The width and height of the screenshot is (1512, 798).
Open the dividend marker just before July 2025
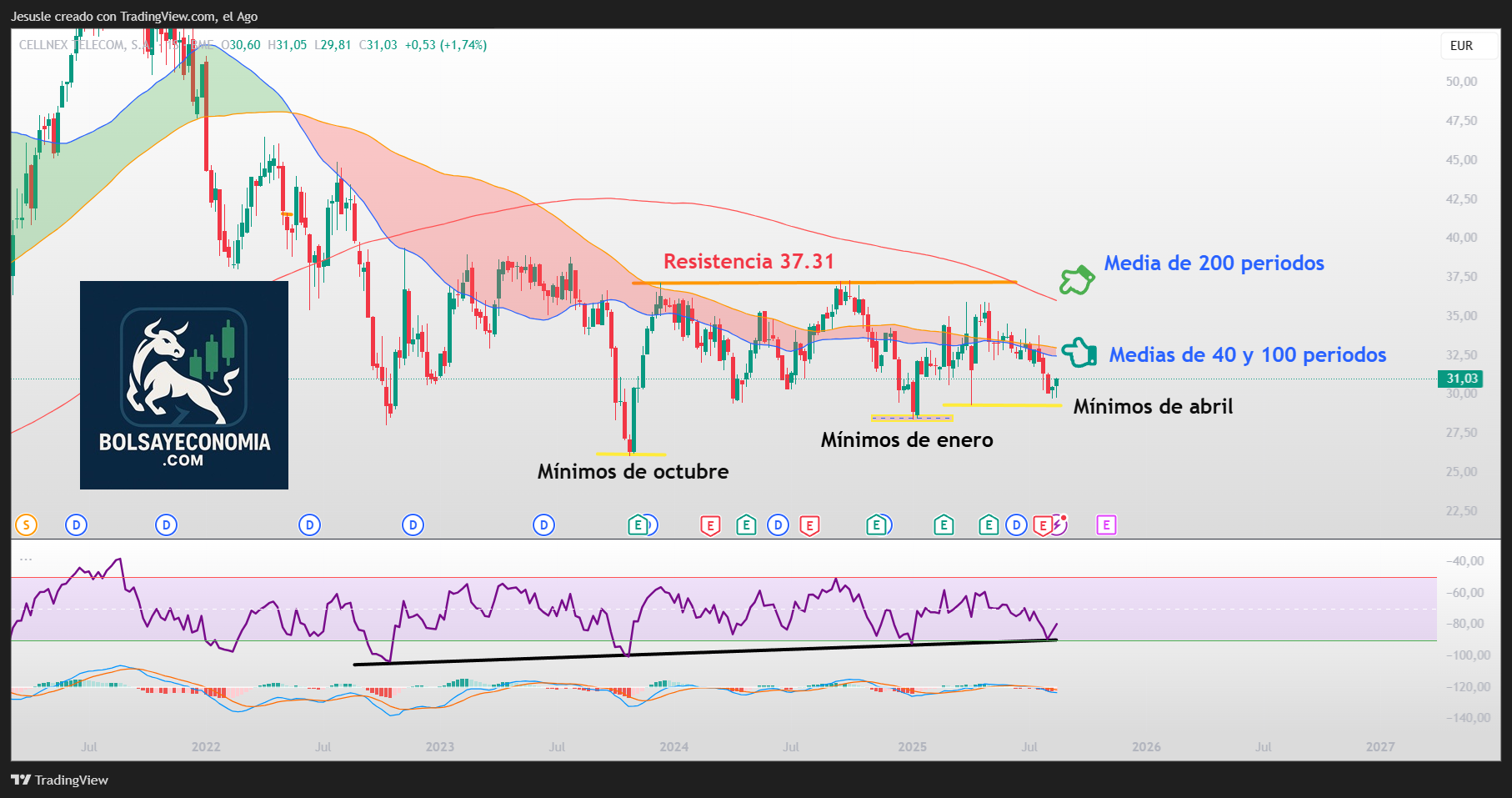point(1017,525)
